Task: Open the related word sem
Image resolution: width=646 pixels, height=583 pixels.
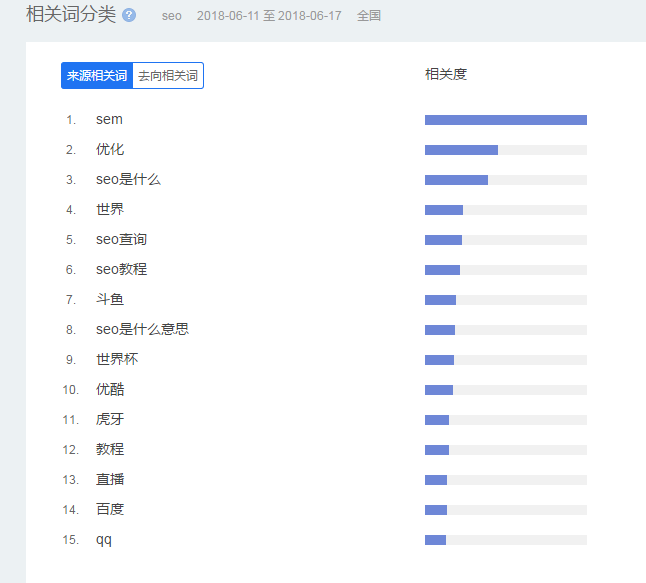Action: tap(109, 119)
